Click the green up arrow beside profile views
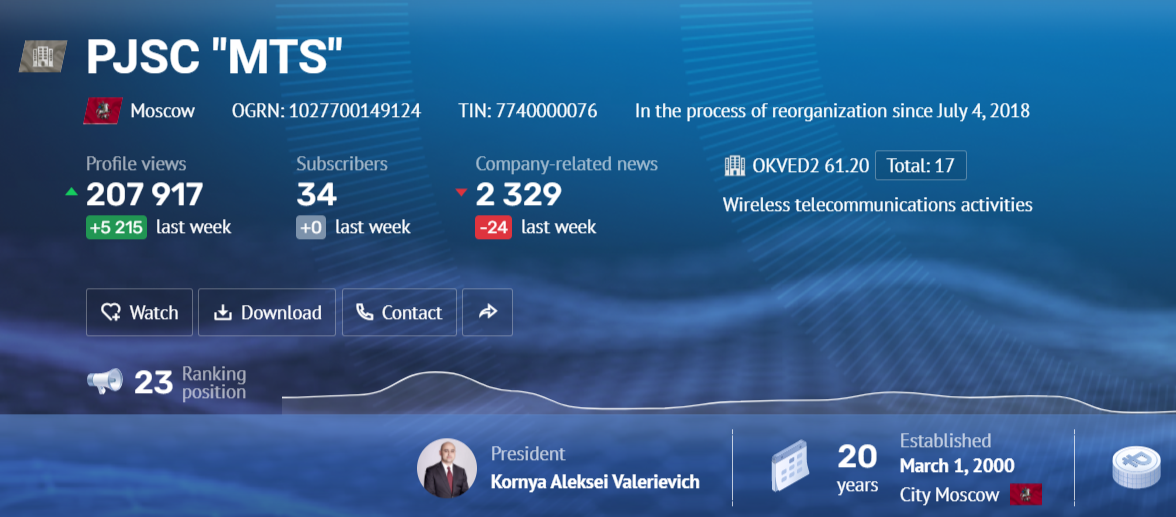The width and height of the screenshot is (1176, 517). 71,192
